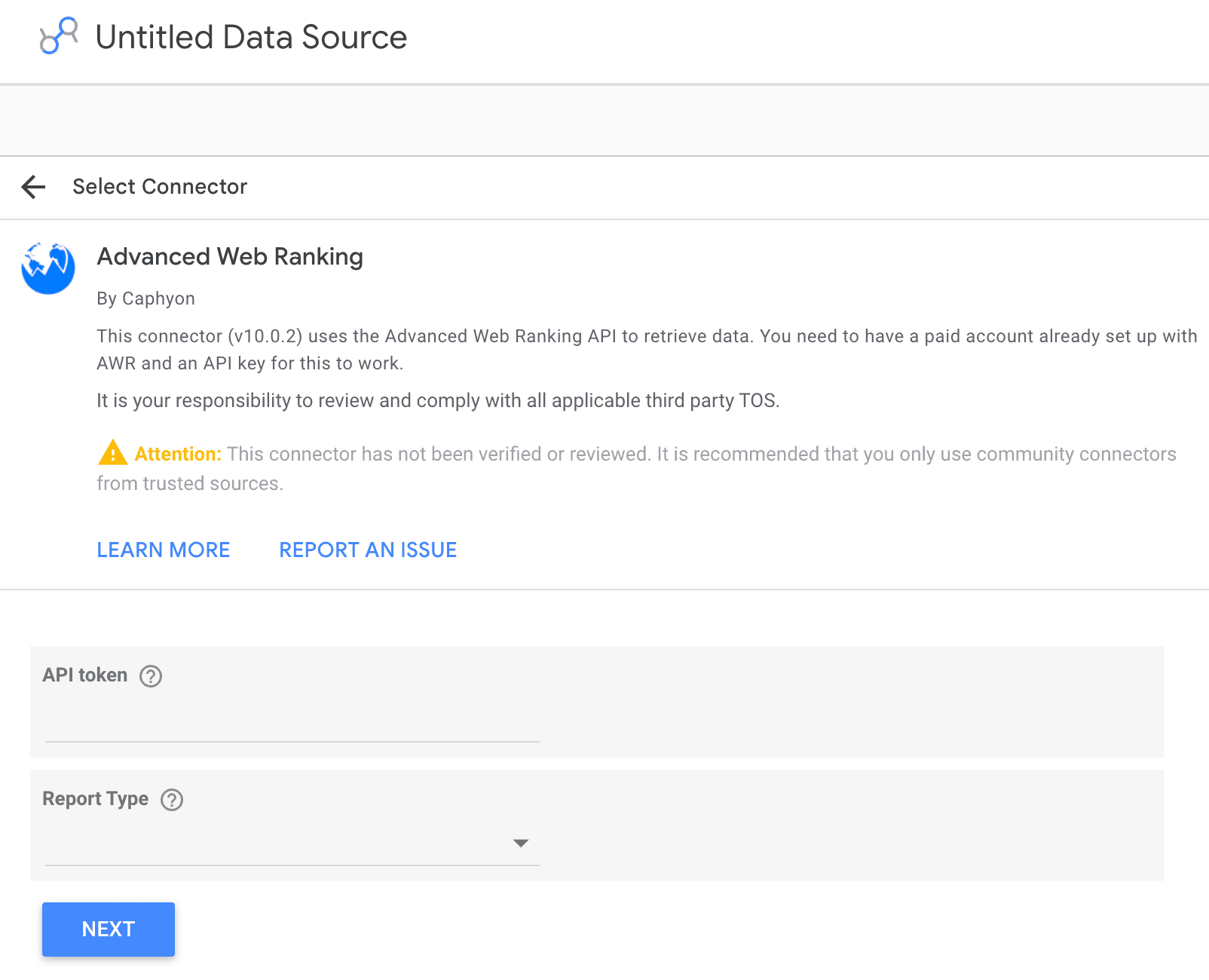Open help for API token field
Screen dimensions: 1209x980
[151, 676]
